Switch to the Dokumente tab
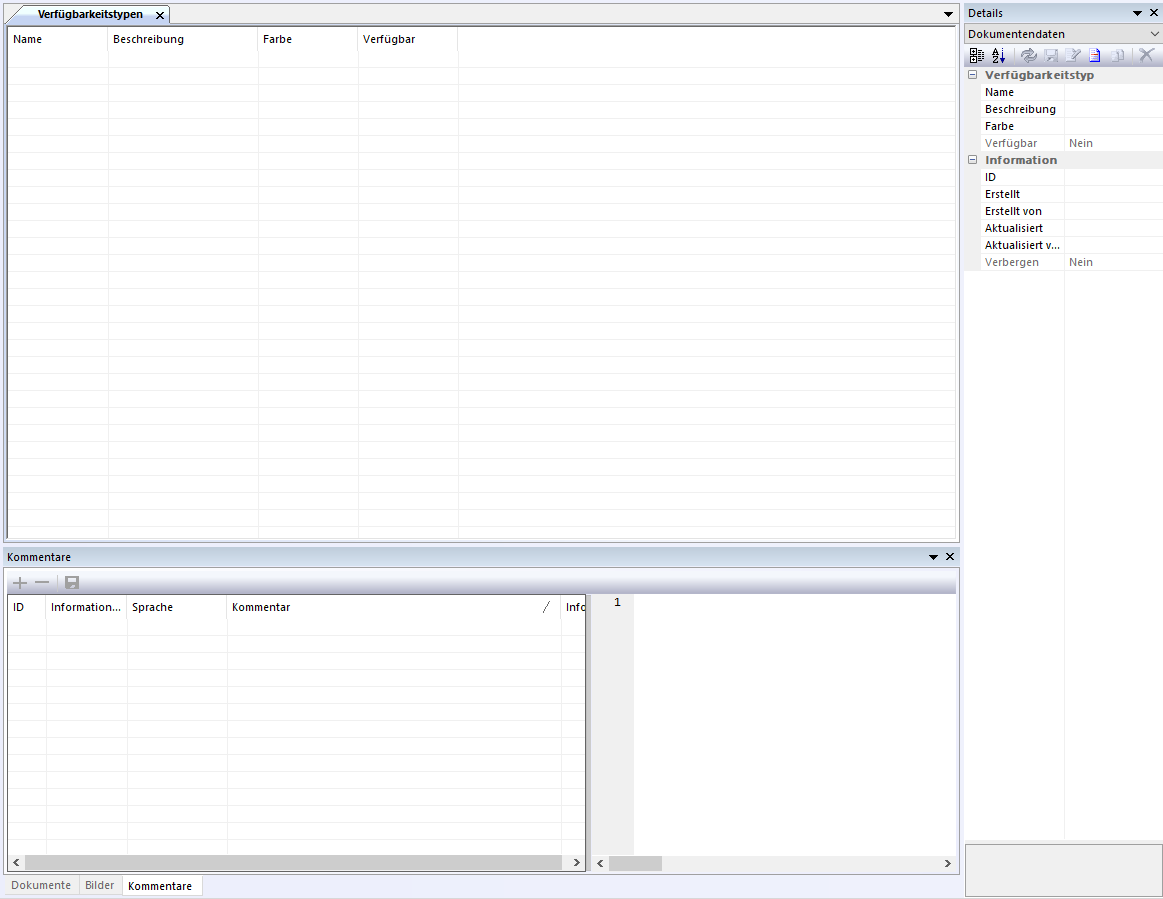The image size is (1163, 899). [41, 886]
